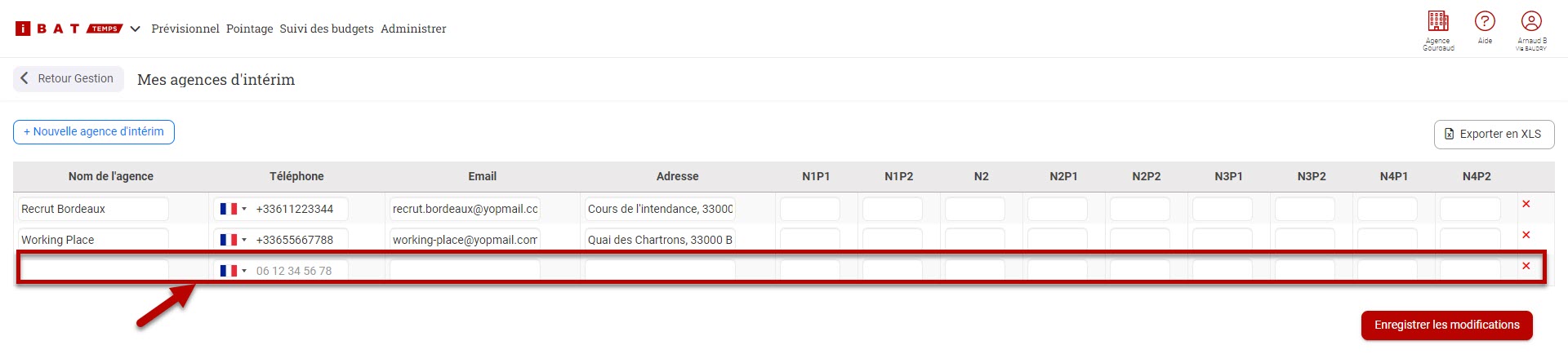The width and height of the screenshot is (1568, 354).
Task: Open the Agence Gouraud building icon
Action: [1438, 21]
